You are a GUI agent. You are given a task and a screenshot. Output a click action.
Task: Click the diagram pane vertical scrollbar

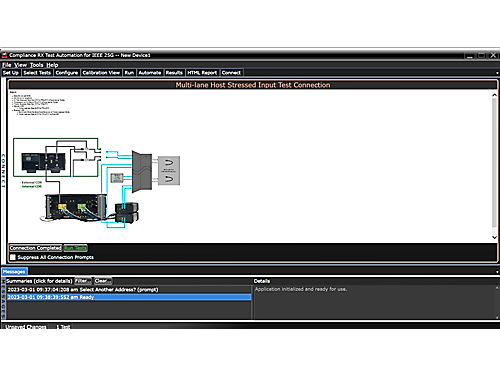click(494, 163)
